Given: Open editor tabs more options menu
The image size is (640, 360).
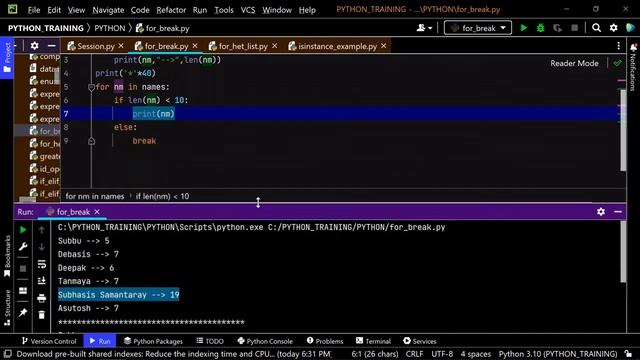Looking at the screenshot, I should pyautogui.click(x=618, y=46).
